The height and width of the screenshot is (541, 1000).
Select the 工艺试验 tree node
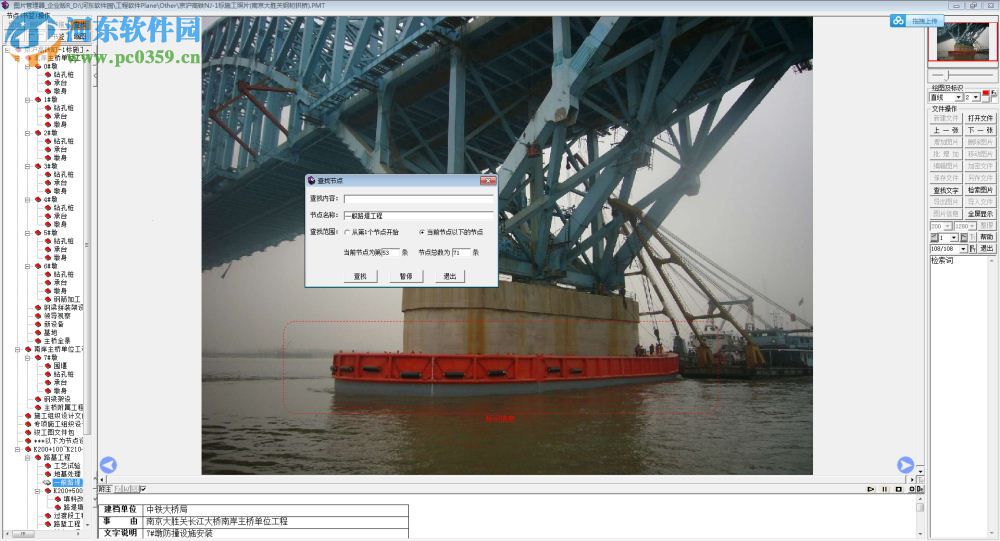tap(68, 466)
